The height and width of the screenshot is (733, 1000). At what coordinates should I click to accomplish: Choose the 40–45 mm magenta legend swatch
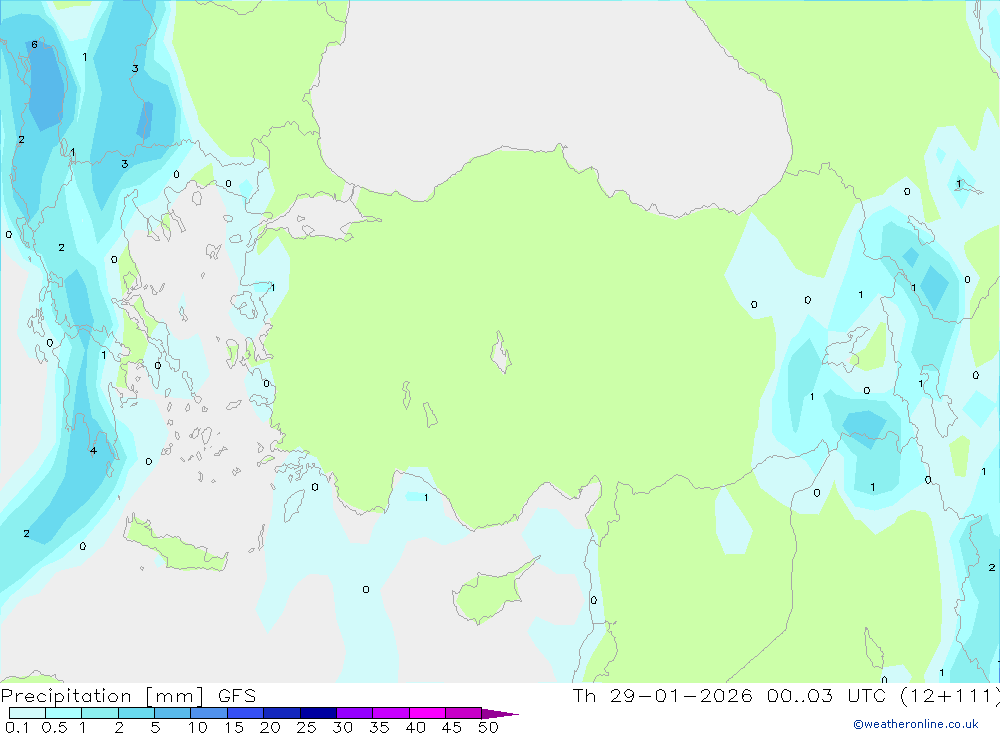[x=427, y=713]
